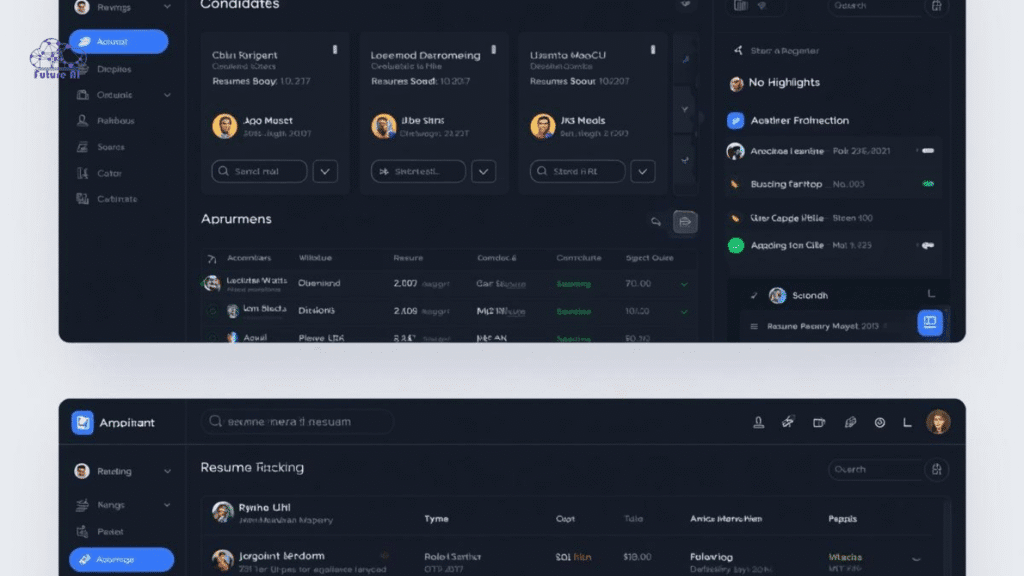This screenshot has height=576, width=1024.
Task: Expand the Orcianis sidebar item chevron
Action: coord(167,95)
